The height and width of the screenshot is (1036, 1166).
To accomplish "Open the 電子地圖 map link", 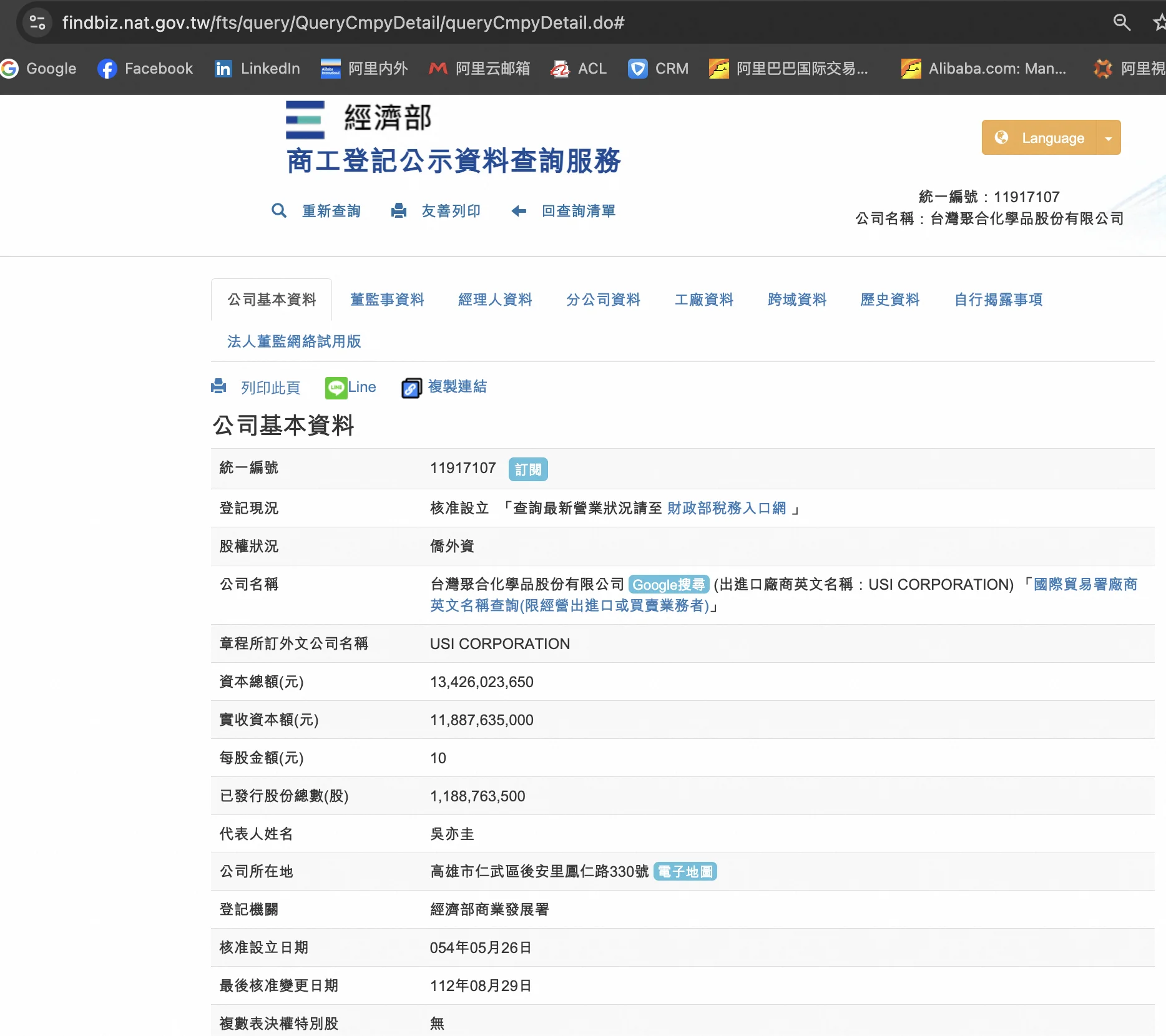I will pos(685,872).
